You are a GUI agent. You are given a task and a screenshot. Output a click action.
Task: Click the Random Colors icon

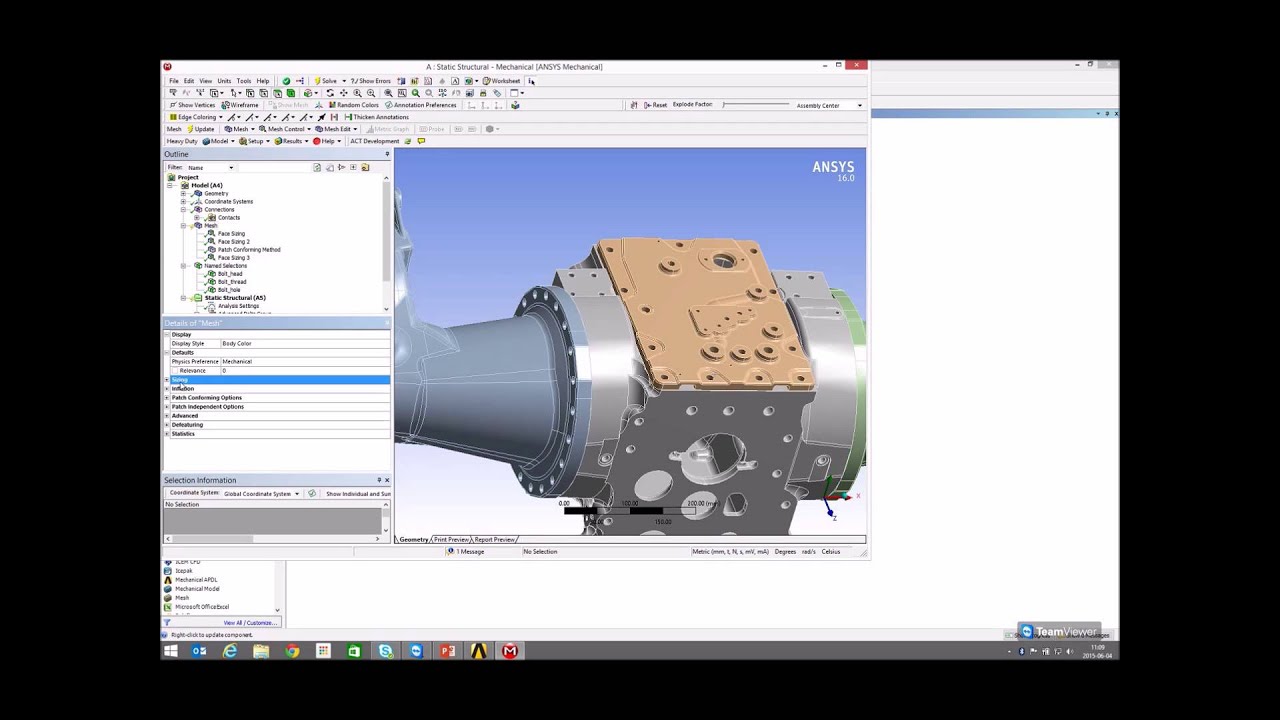331,105
